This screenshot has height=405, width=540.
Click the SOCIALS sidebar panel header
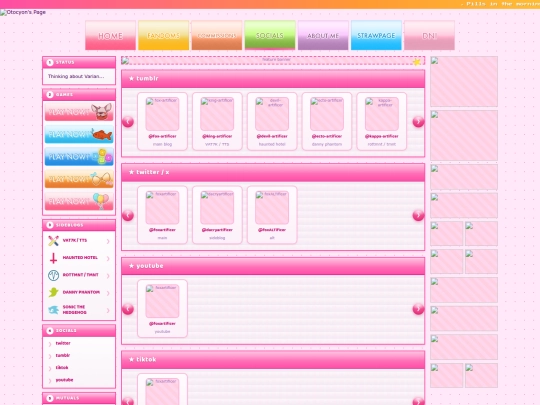(79, 331)
